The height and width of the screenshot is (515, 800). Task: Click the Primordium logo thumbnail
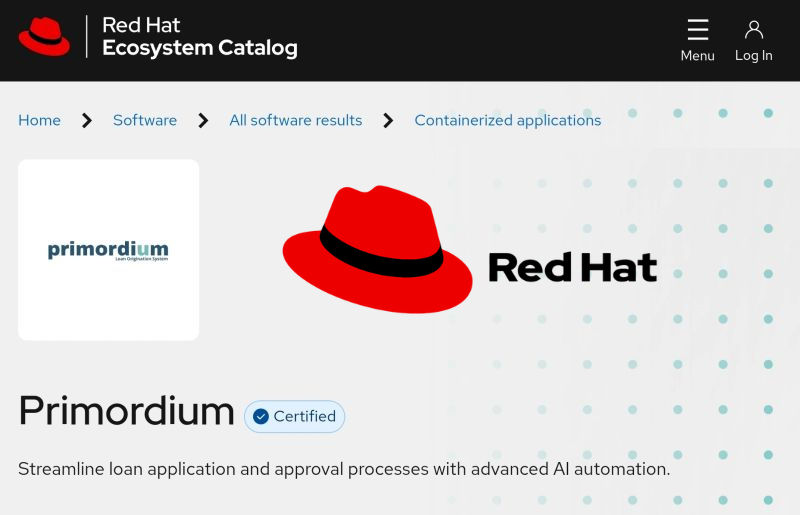click(x=109, y=250)
